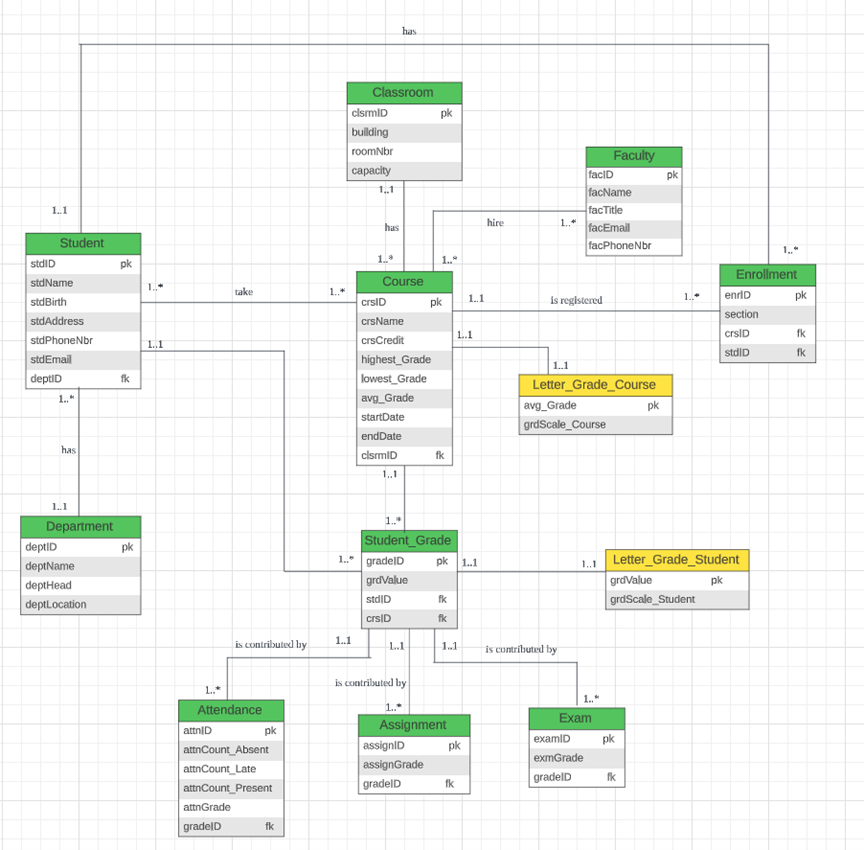Select the Student_Grade table header
864x850 pixels.
tap(408, 541)
